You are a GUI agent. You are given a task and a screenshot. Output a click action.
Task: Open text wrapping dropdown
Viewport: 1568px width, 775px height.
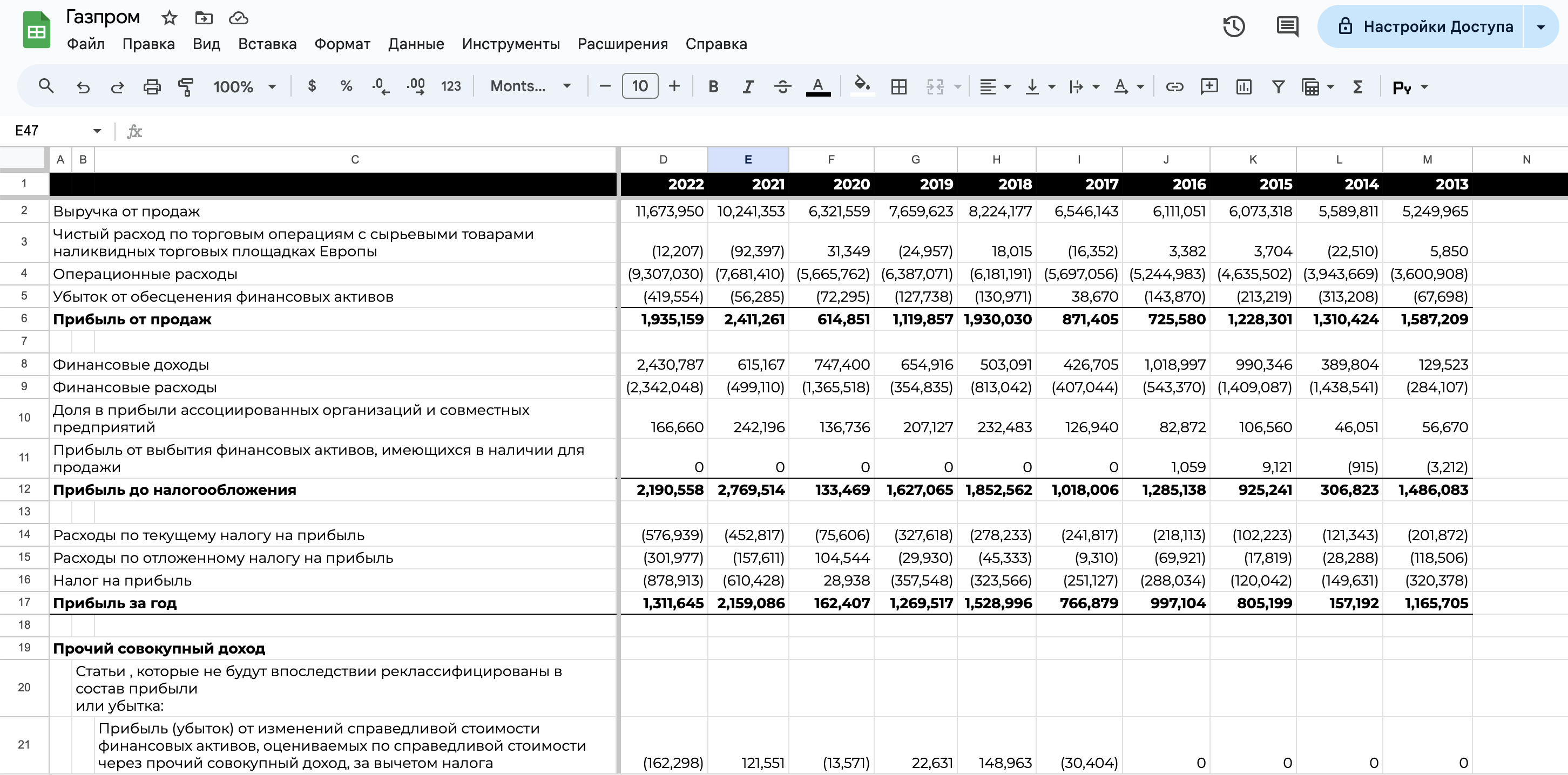1084,86
